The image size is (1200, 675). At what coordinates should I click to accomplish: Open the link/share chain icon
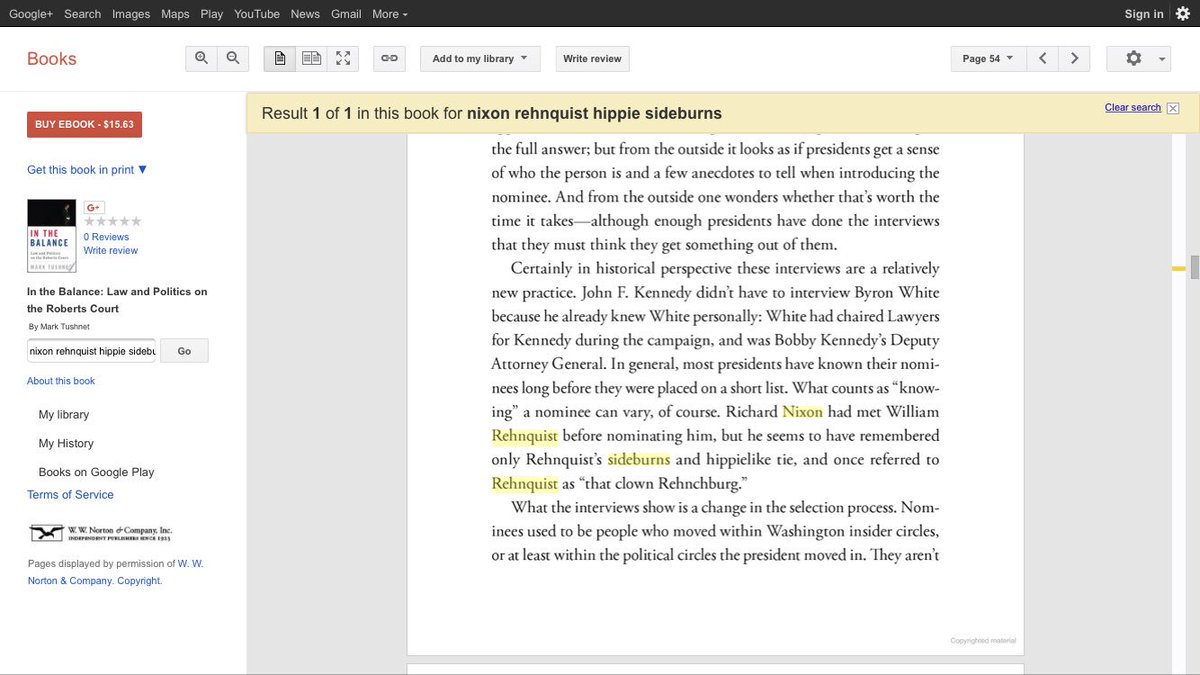click(x=389, y=59)
